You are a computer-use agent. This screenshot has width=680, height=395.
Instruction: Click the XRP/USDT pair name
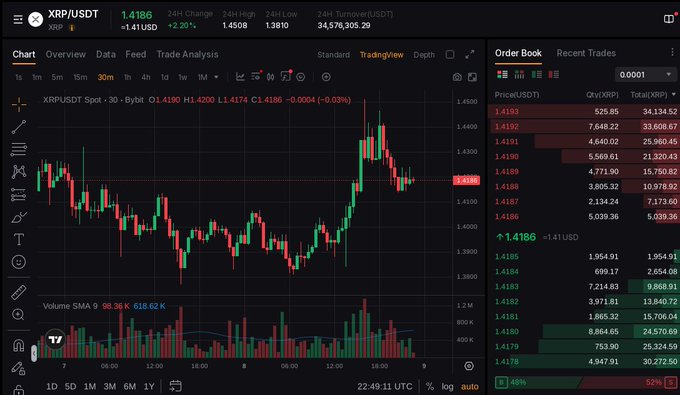click(x=73, y=14)
